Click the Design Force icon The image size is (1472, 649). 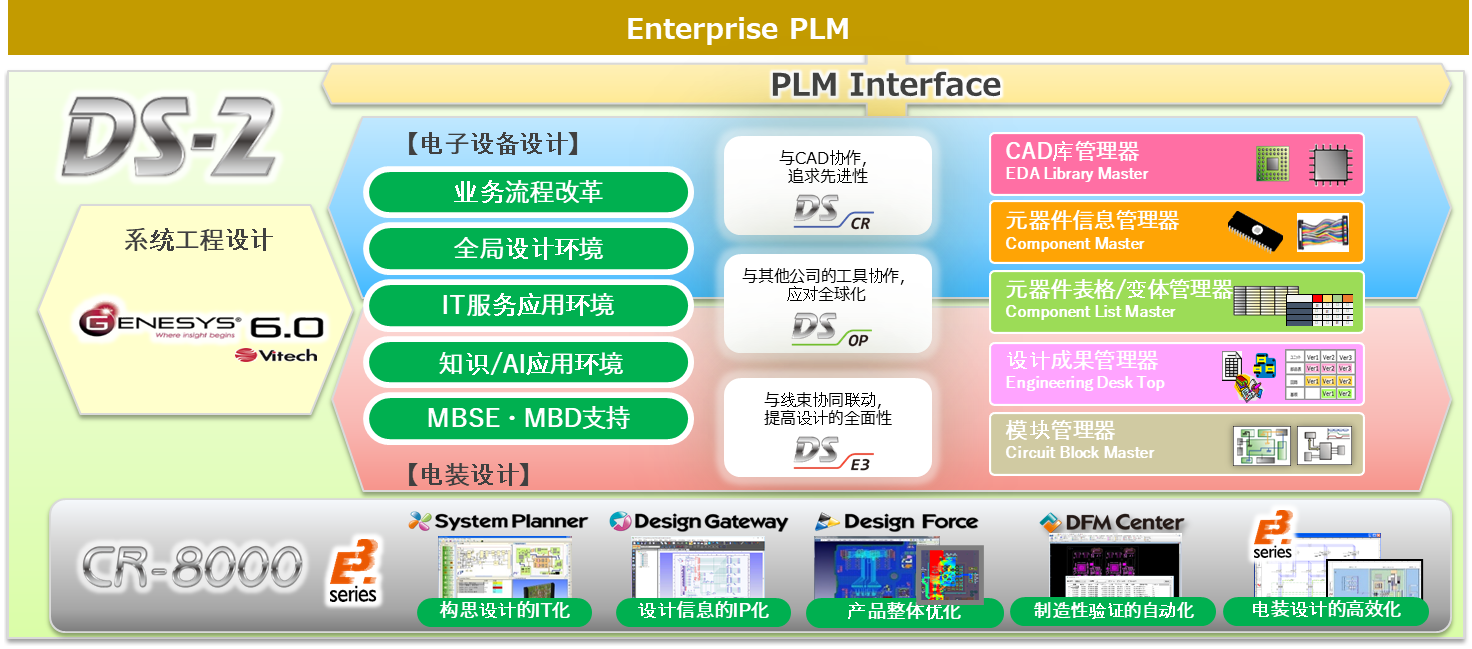(x=827, y=521)
